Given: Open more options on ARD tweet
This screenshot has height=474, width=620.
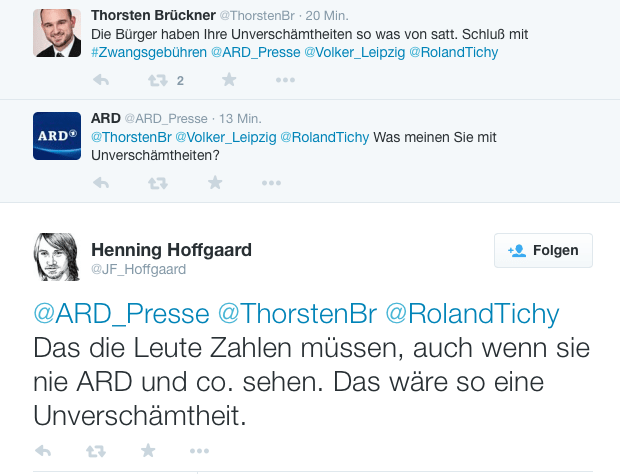Looking at the screenshot, I should pyautogui.click(x=271, y=183).
